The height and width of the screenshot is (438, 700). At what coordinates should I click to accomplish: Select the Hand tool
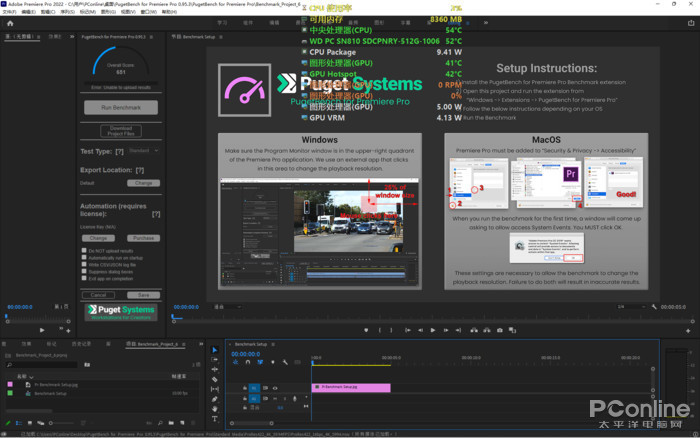click(215, 409)
